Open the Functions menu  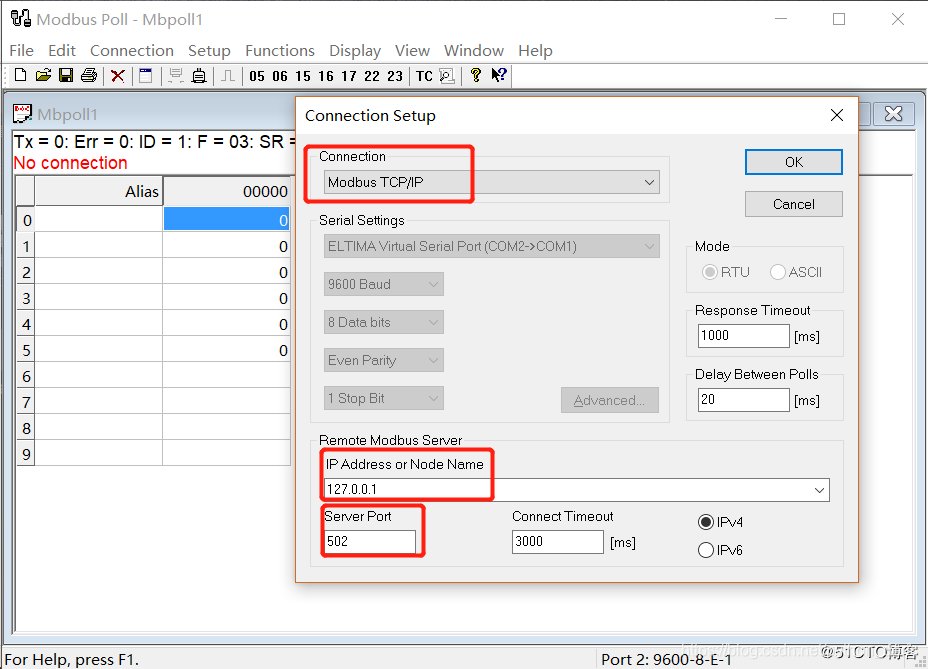280,51
